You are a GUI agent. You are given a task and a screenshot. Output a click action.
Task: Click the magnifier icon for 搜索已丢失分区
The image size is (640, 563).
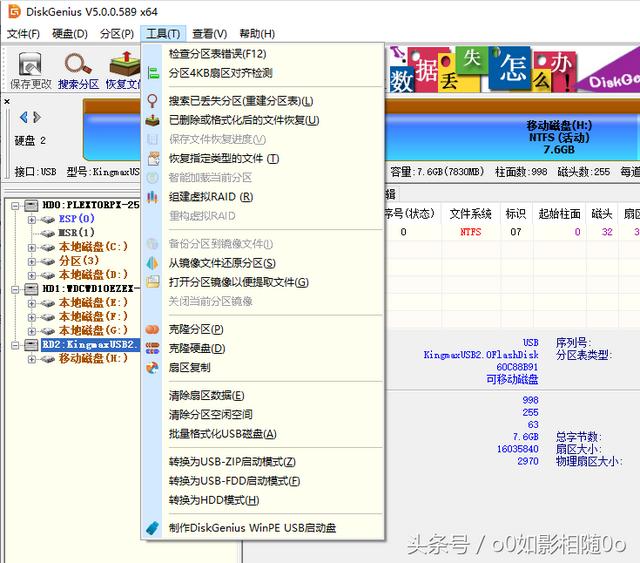(152, 101)
